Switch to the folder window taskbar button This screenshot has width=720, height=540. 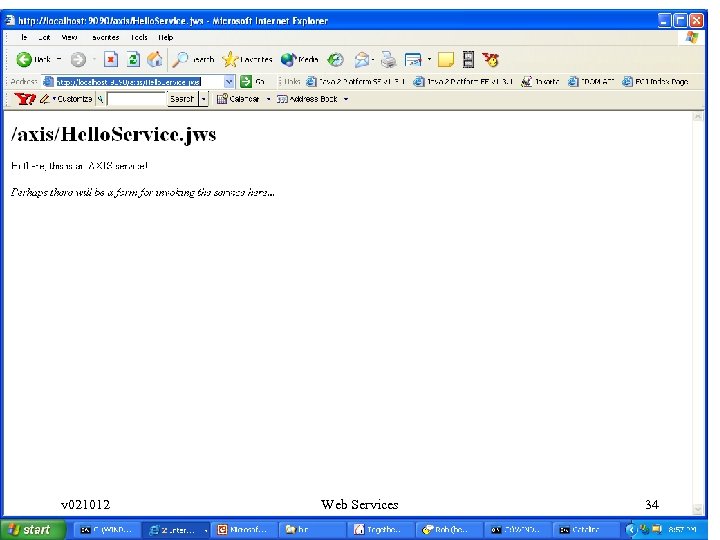click(x=312, y=530)
